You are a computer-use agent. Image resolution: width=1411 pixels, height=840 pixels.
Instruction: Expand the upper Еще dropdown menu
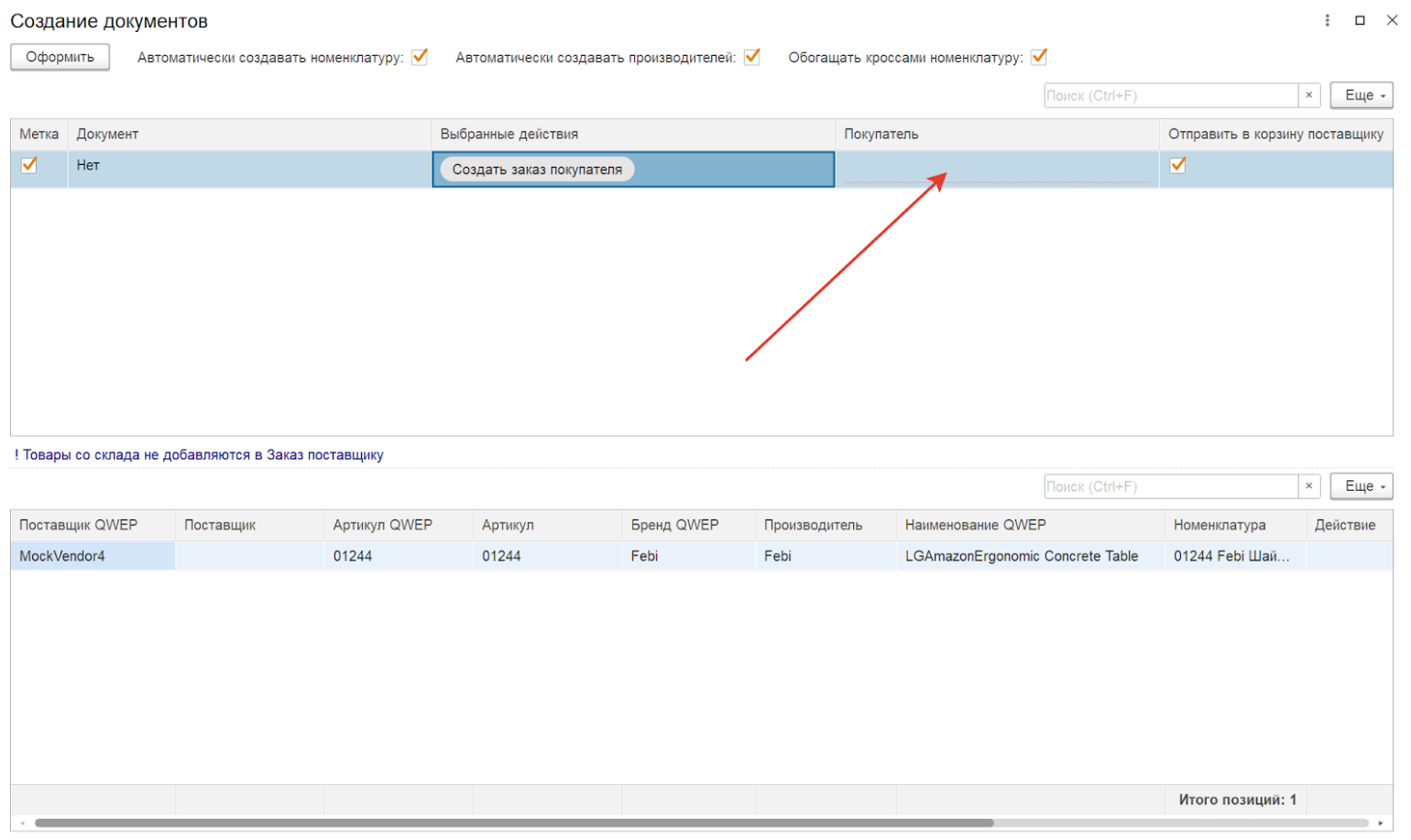(x=1362, y=95)
